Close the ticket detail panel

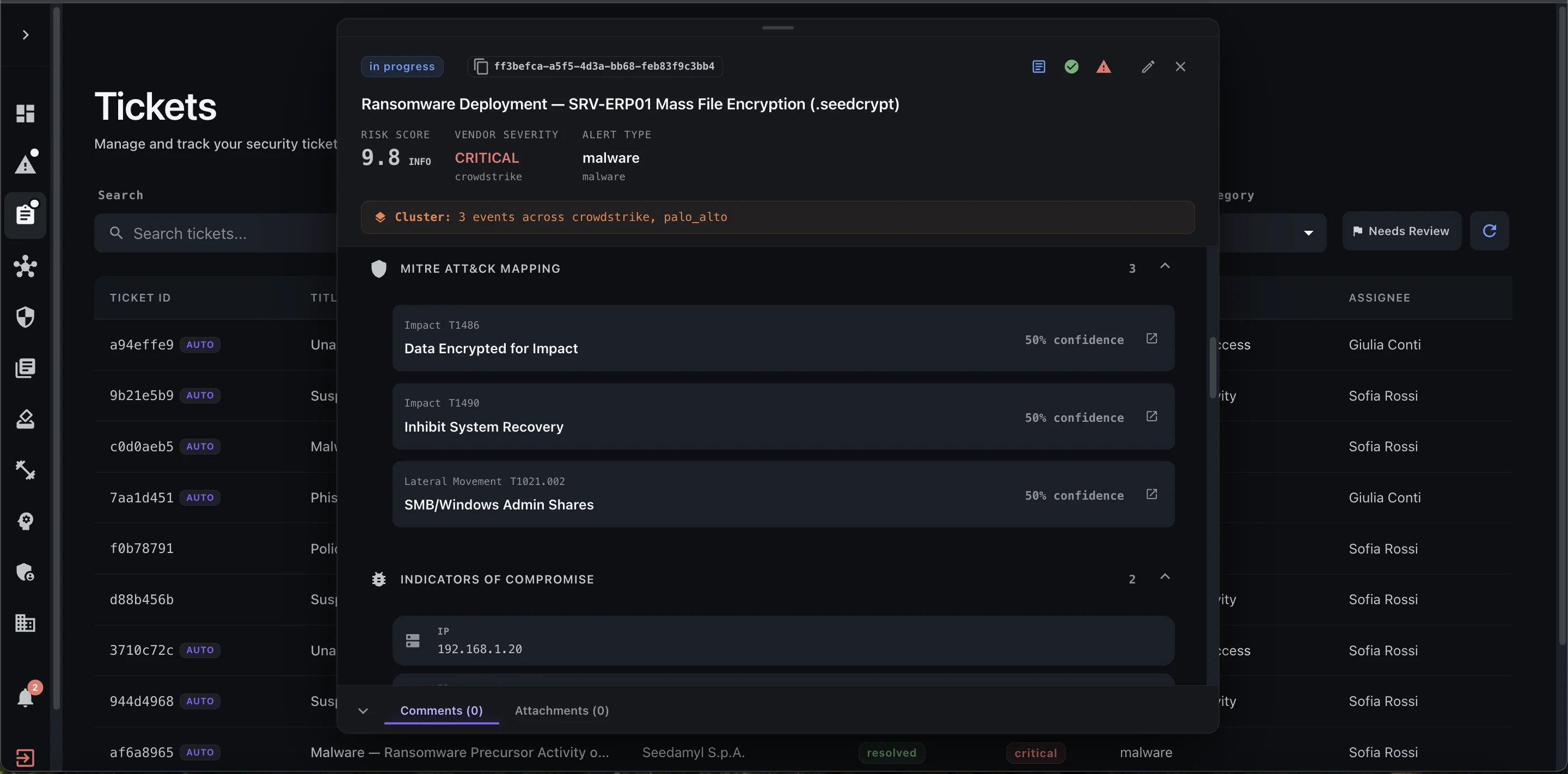click(1180, 66)
